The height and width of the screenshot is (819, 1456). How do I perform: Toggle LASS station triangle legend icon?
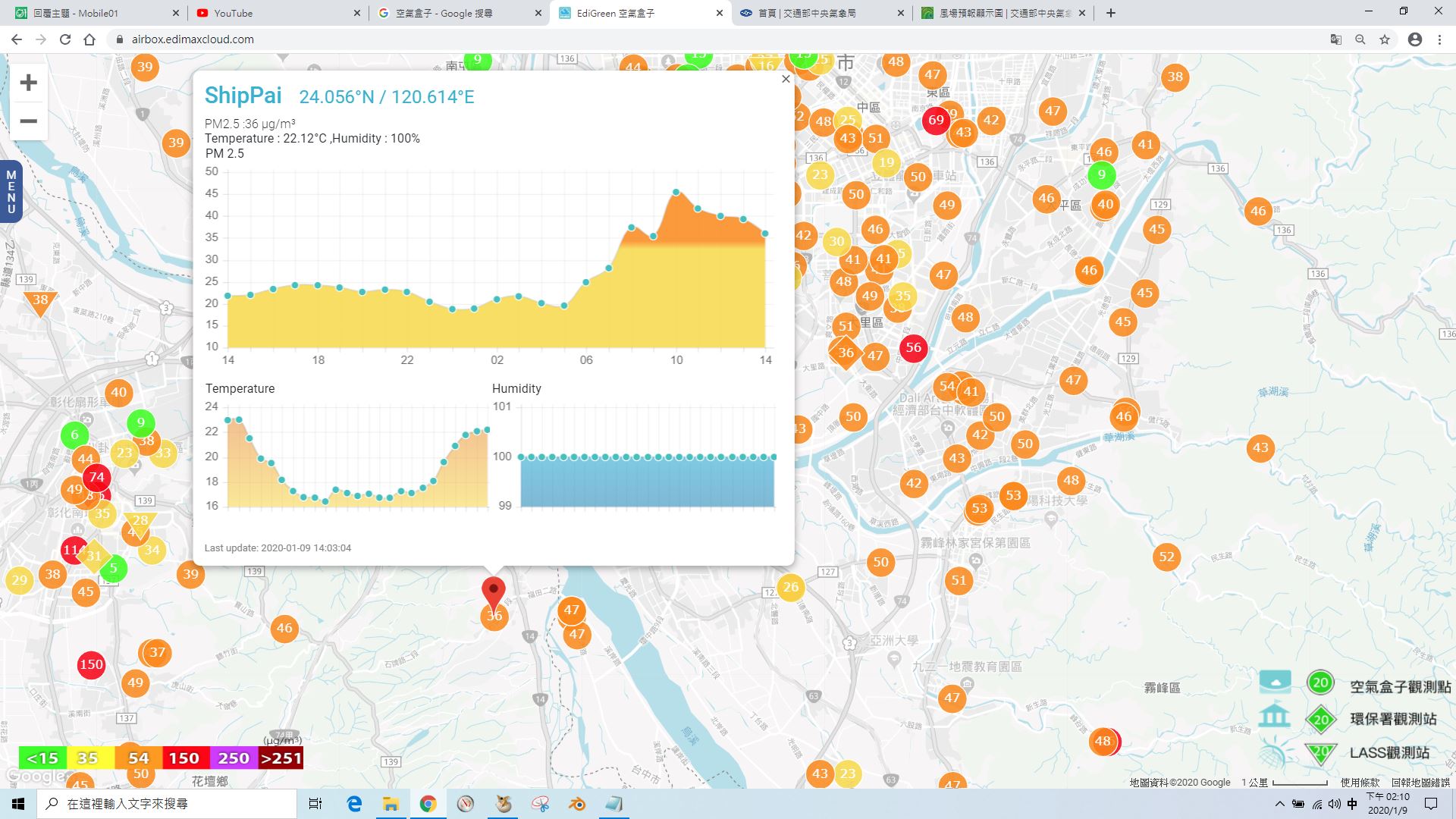click(x=1320, y=752)
